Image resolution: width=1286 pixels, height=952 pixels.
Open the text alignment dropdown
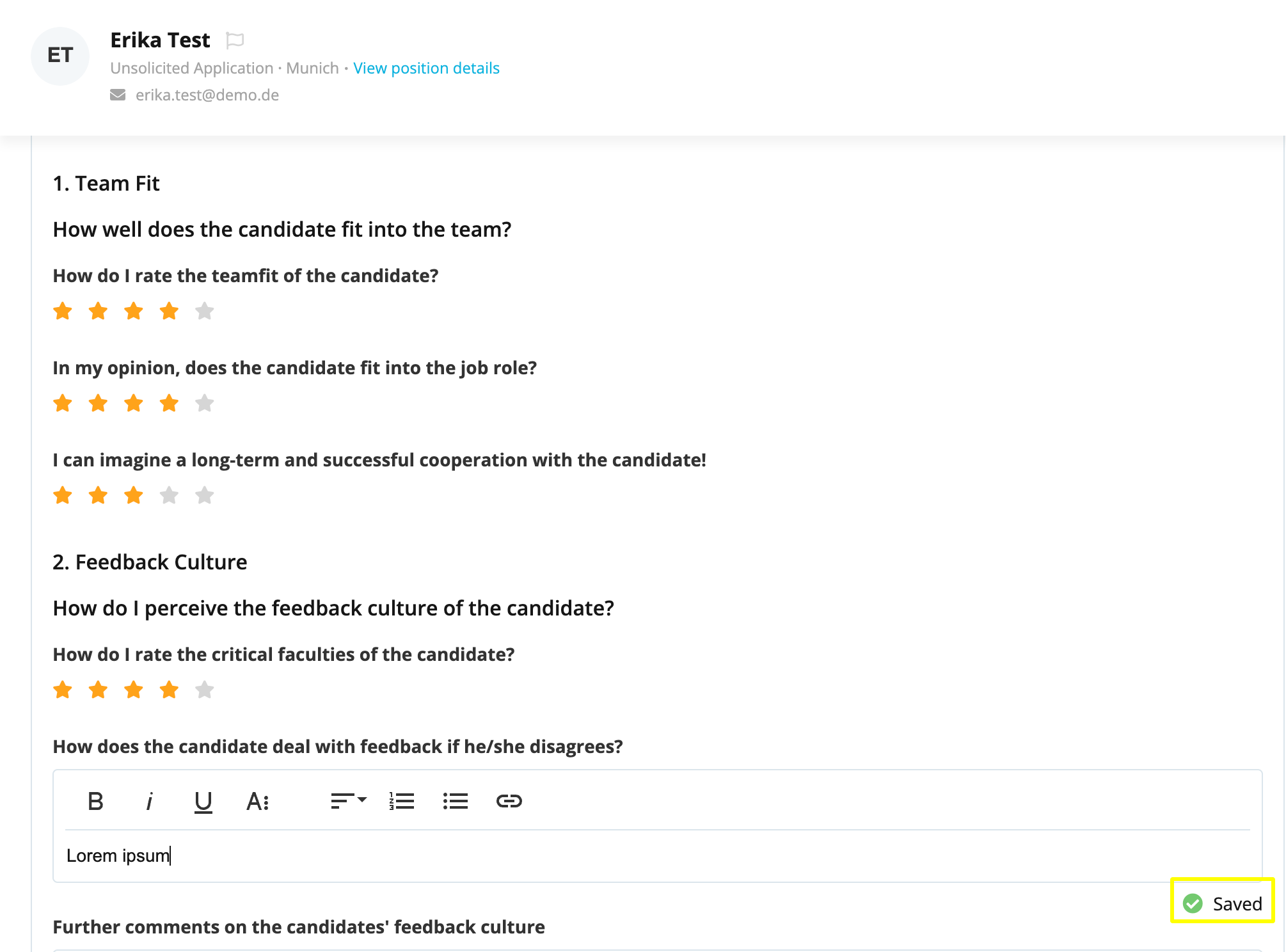[348, 801]
